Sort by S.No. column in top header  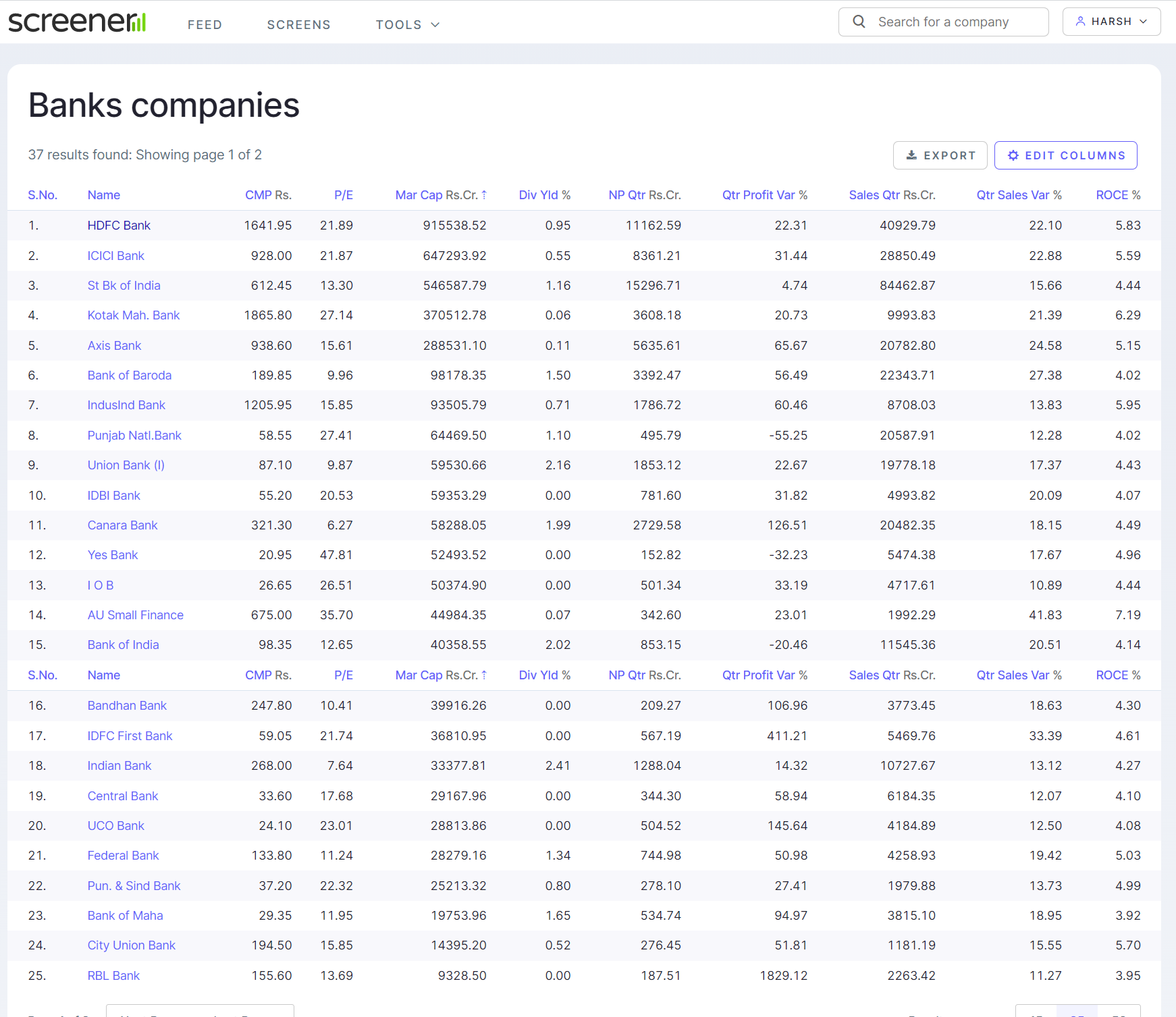pyautogui.click(x=43, y=195)
